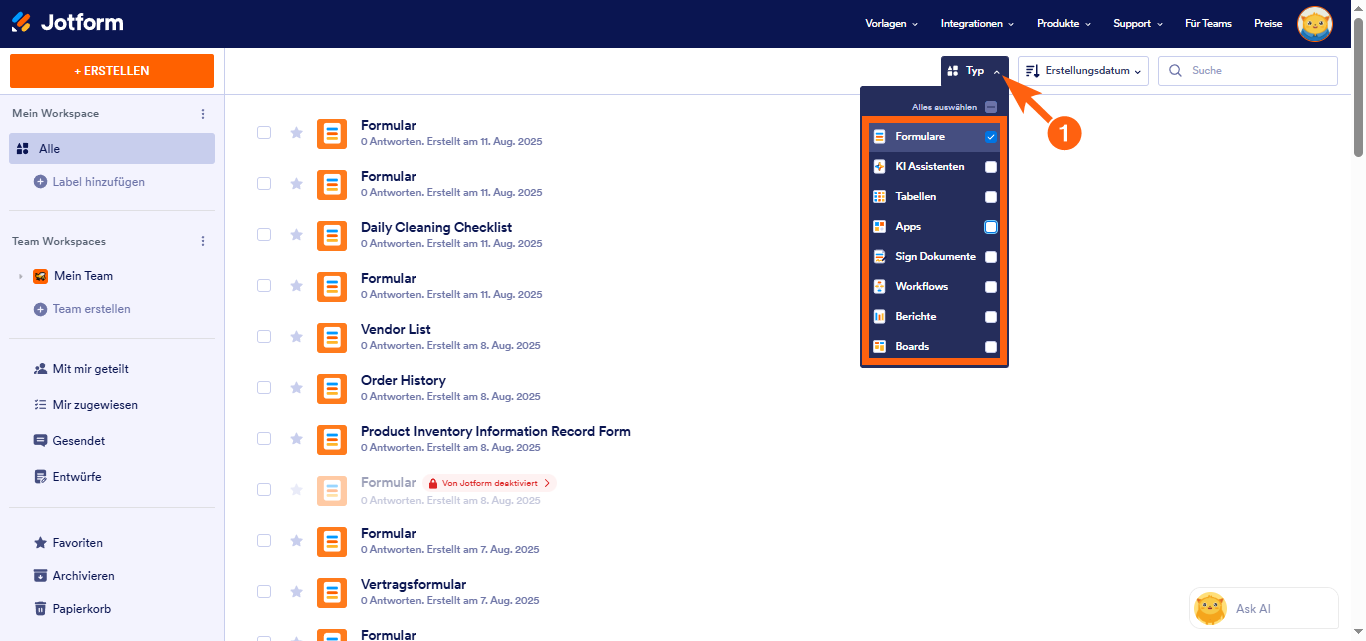The height and width of the screenshot is (641, 1366).
Task: Check the Tabellen filter checkbox
Action: click(991, 197)
